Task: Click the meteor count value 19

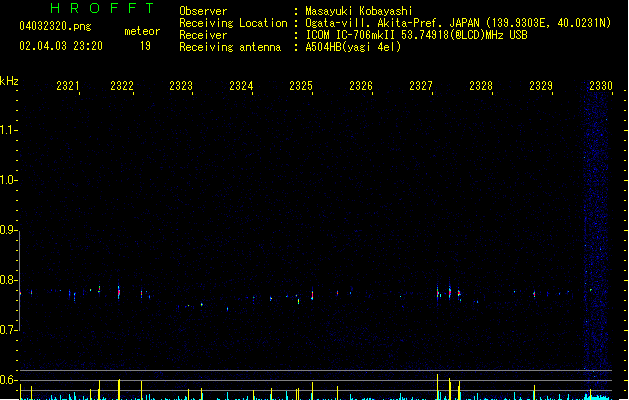Action: [145, 46]
